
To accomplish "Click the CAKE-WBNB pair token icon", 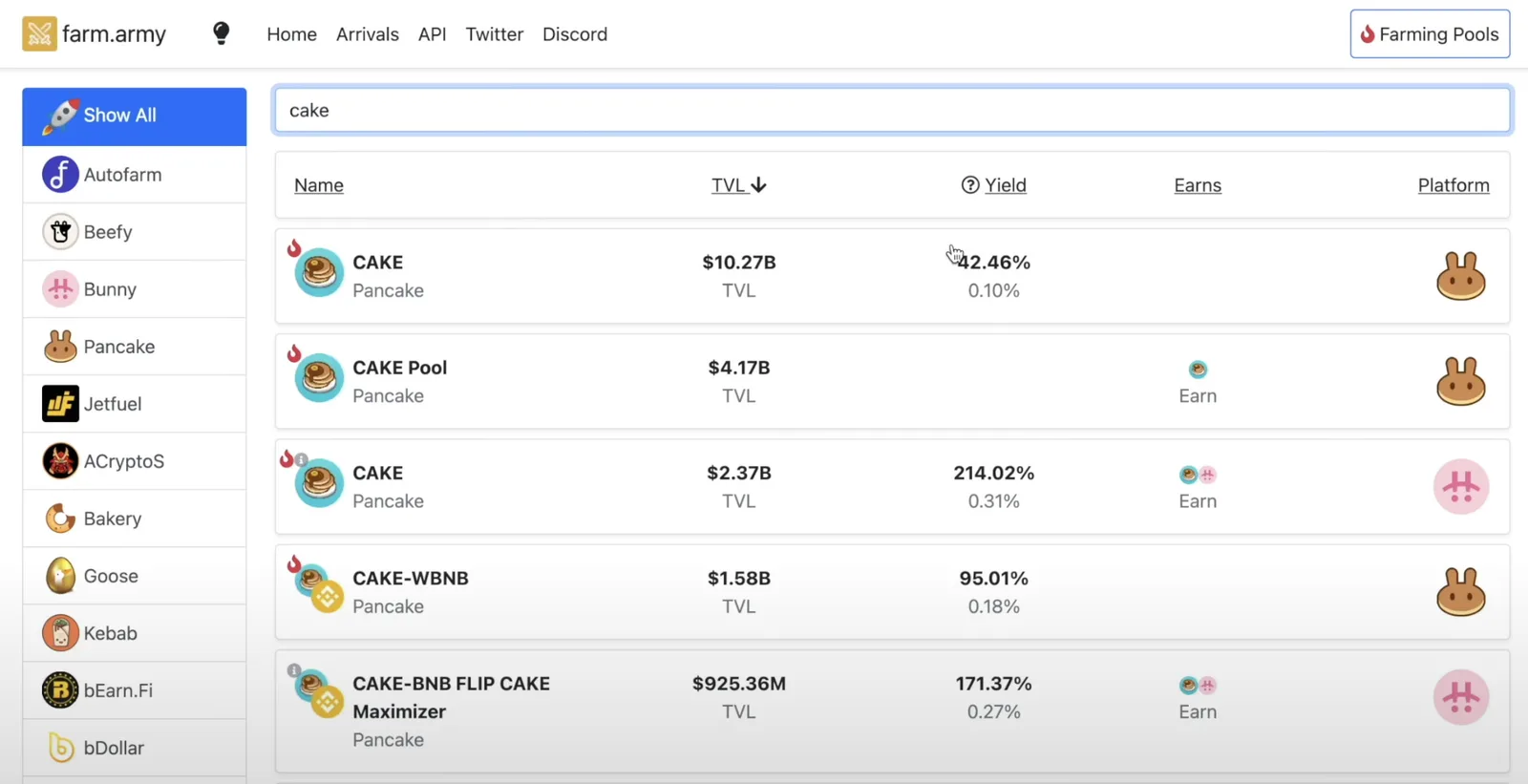I will coord(319,588).
